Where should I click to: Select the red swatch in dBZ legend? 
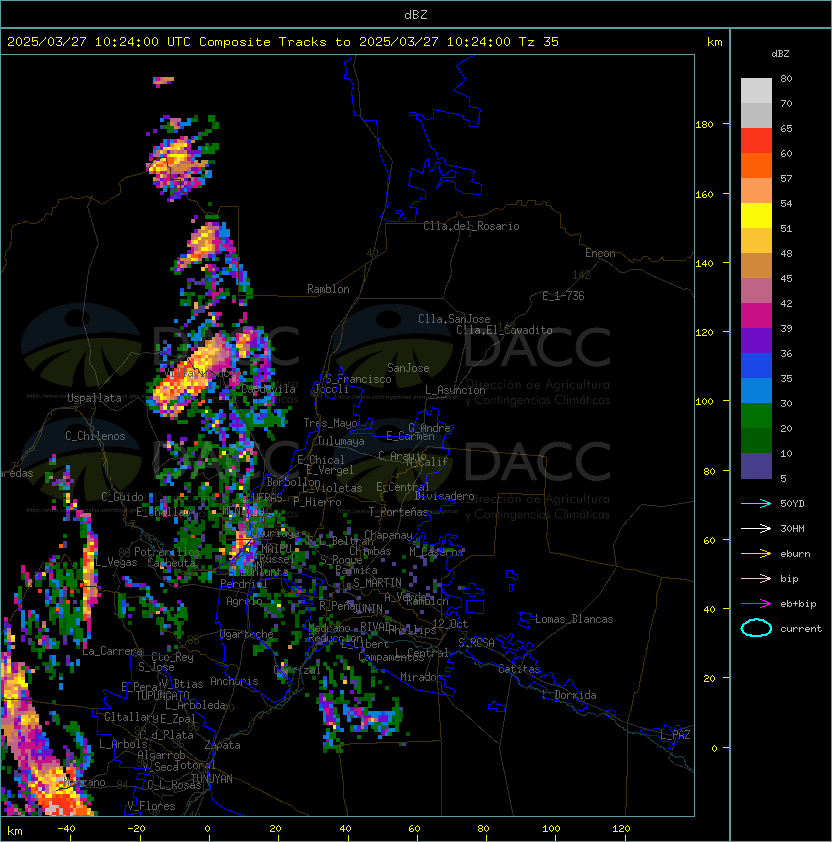pos(756,141)
